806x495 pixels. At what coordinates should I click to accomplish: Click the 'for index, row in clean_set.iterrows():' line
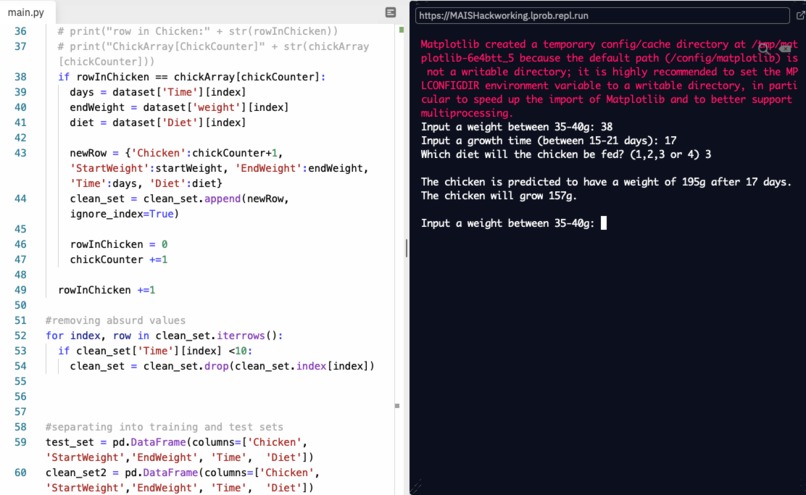click(x=164, y=336)
